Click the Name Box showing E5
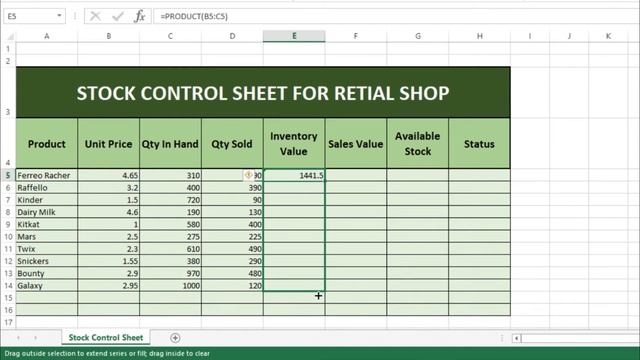Screen dimensions: 640x360 click(30, 16)
